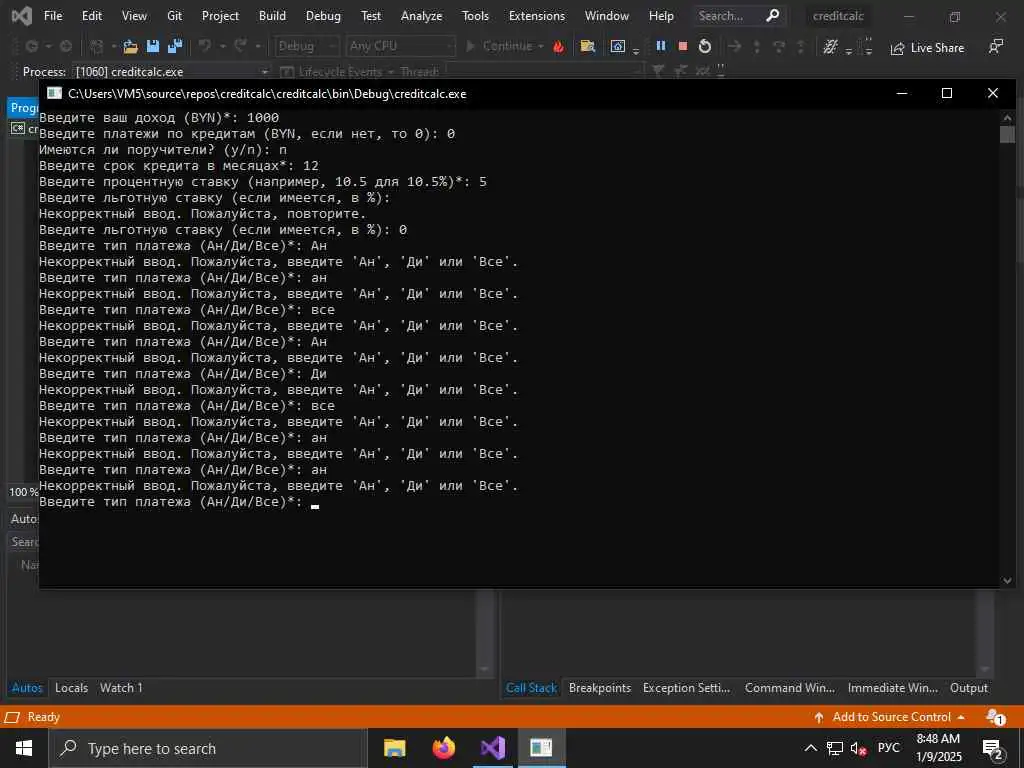Click the feedback person icon
Screen dimensions: 1024x768
tap(995, 46)
